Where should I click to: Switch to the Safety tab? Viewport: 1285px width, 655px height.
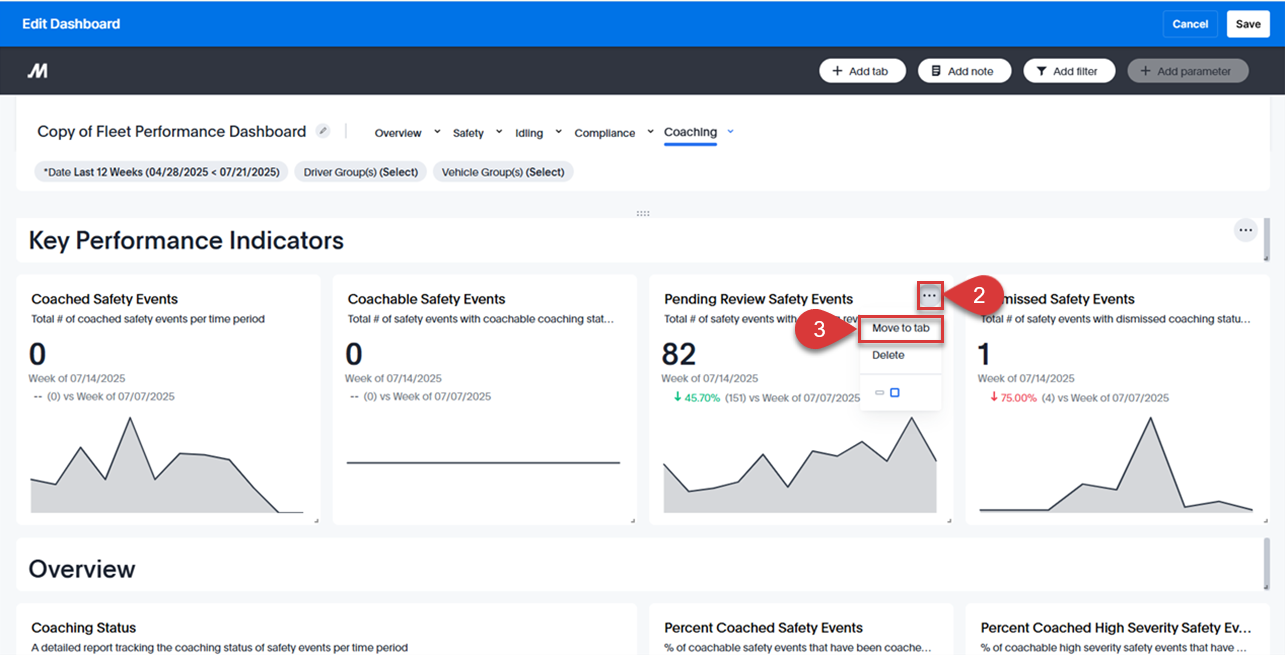tap(467, 131)
